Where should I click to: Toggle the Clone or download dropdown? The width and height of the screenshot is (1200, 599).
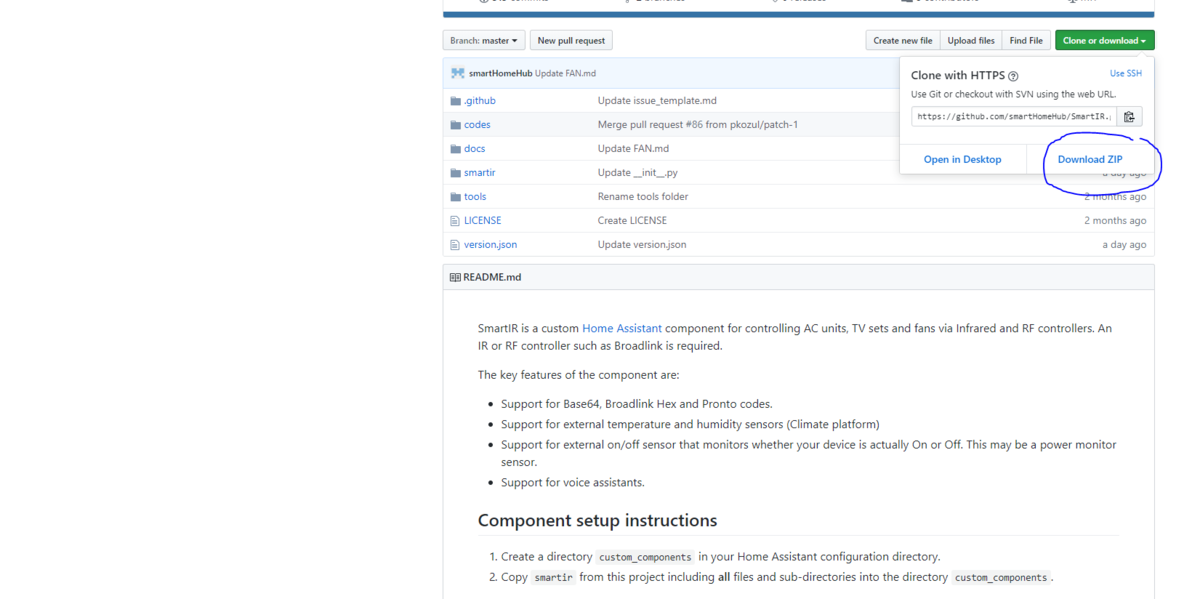pyautogui.click(x=1104, y=40)
